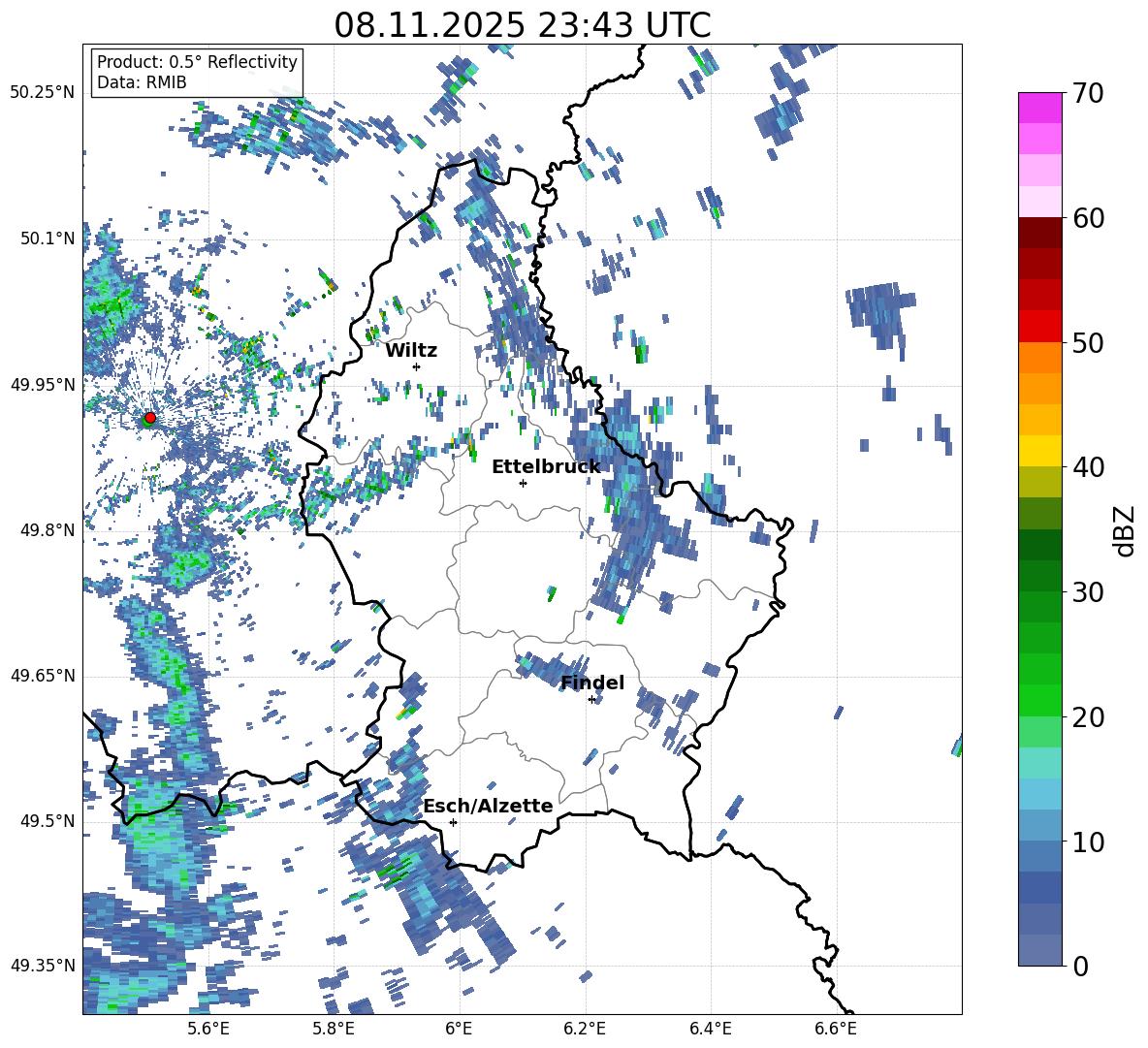Click the 6.2°E longitude label
The width and height of the screenshot is (1148, 1048).
click(585, 1029)
